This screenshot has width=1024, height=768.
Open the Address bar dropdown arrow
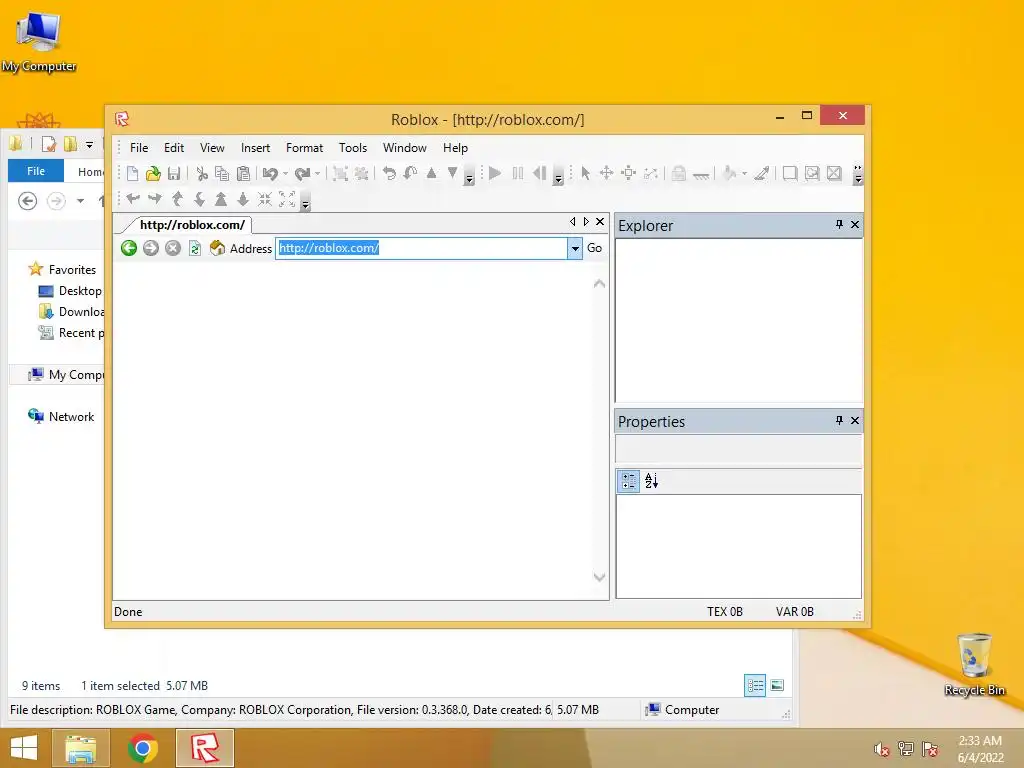tap(575, 248)
